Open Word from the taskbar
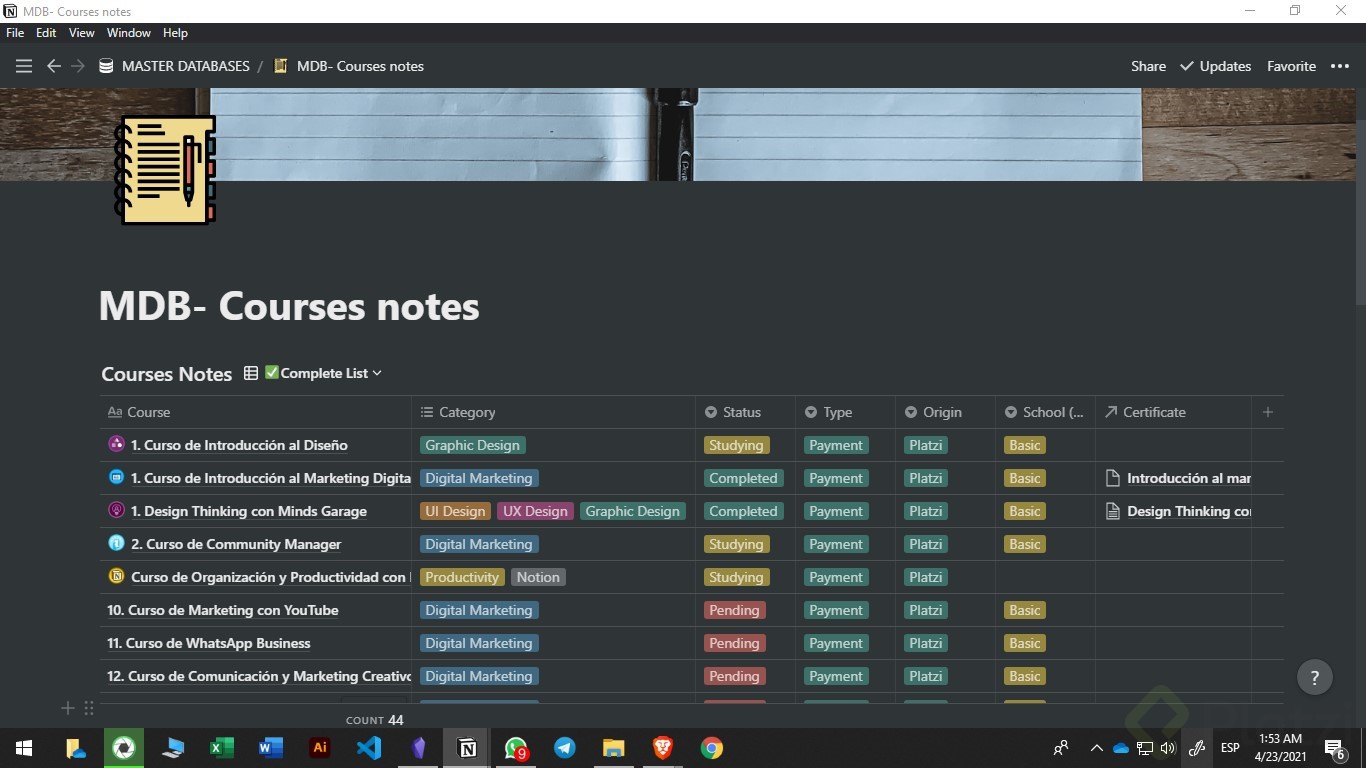Screen dimensions: 1366x768 tap(271, 748)
